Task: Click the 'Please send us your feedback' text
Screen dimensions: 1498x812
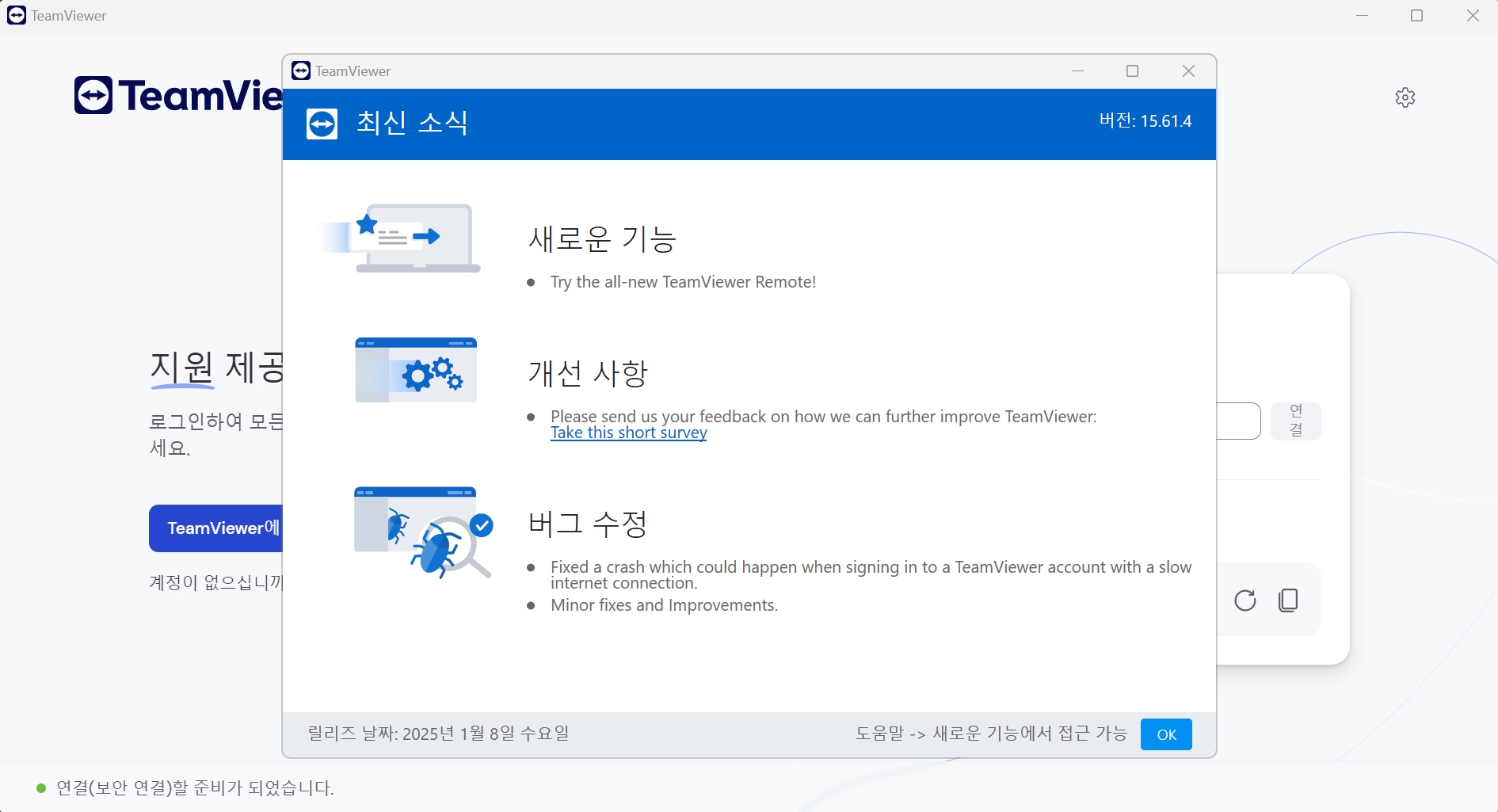Action: 824,417
